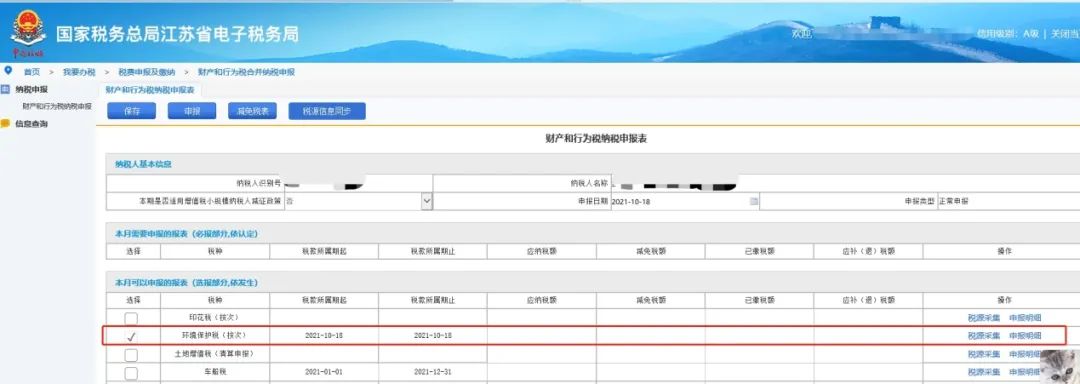1080x384 pixels.
Task: Click 国家税务总局江苏省电子税务局 title
Action: click(178, 34)
